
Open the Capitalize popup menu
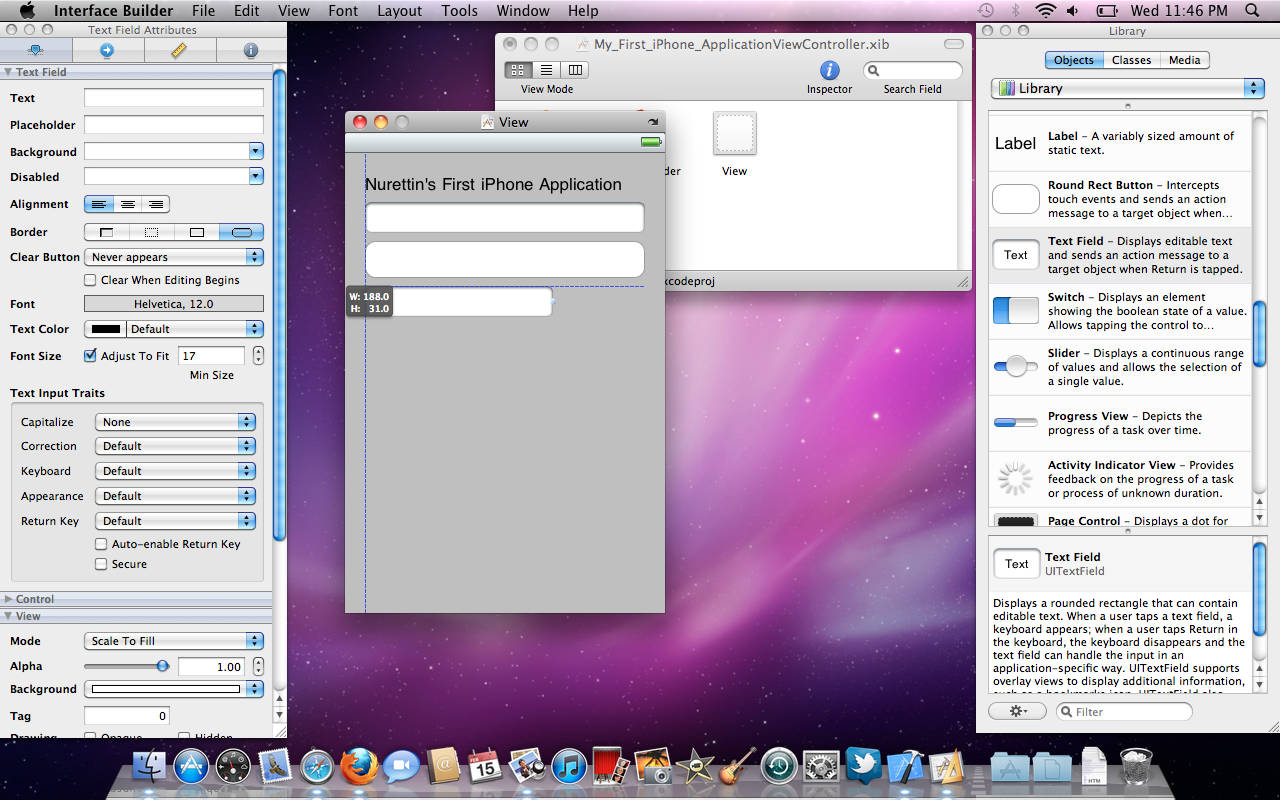point(176,422)
